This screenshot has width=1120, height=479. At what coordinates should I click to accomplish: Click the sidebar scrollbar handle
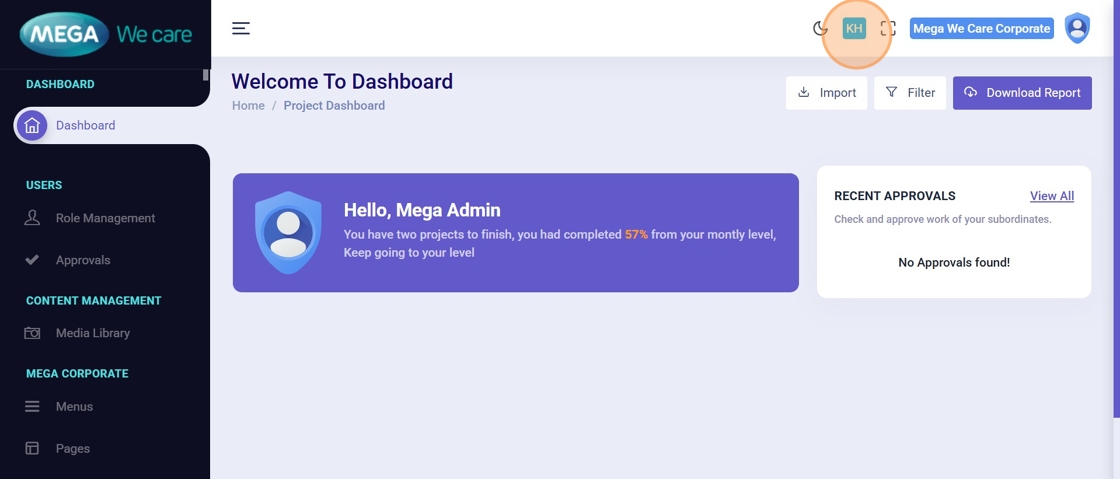[206, 74]
